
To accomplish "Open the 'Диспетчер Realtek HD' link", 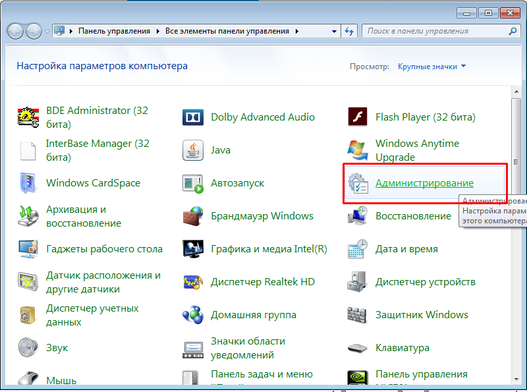I will 263,282.
